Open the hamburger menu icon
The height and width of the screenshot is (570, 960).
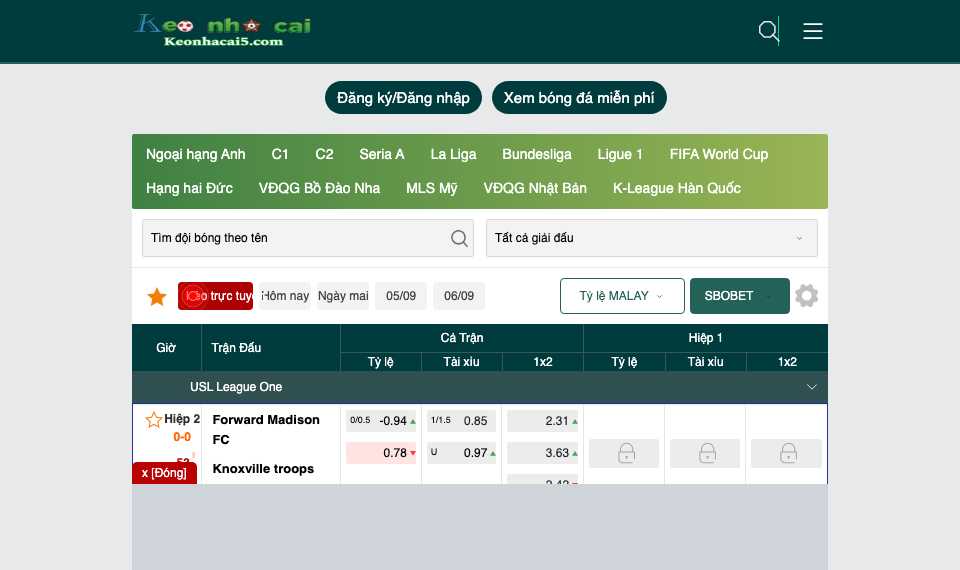[812, 31]
